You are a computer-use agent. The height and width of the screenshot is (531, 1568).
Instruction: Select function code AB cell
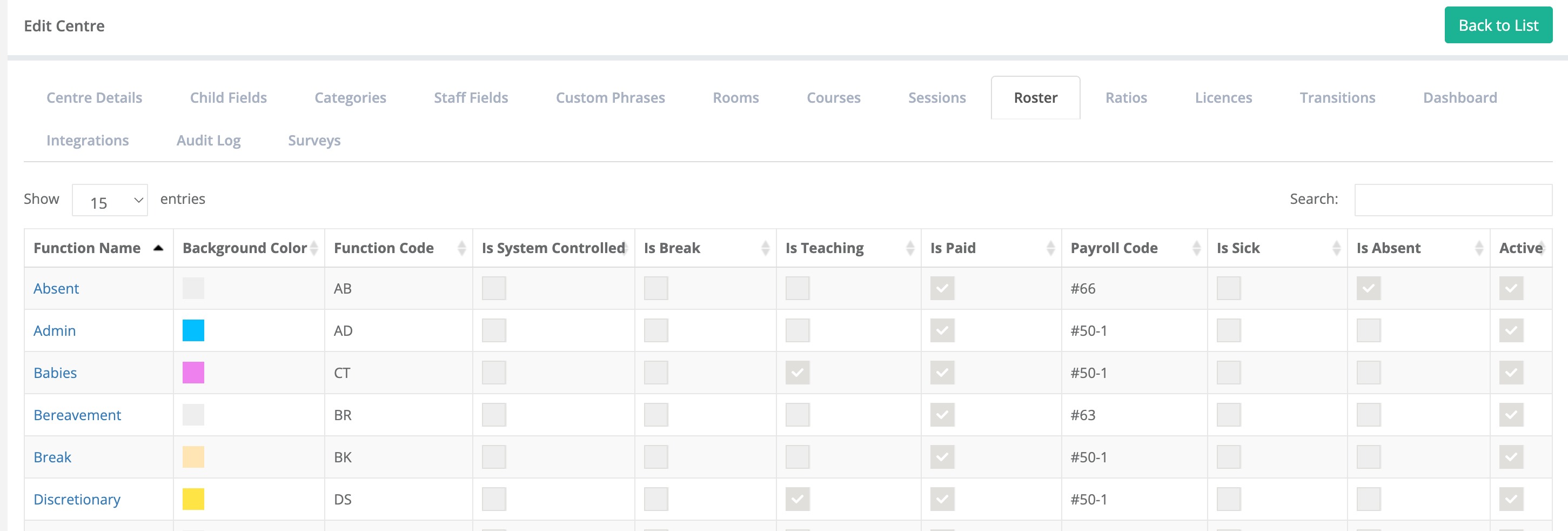[398, 288]
